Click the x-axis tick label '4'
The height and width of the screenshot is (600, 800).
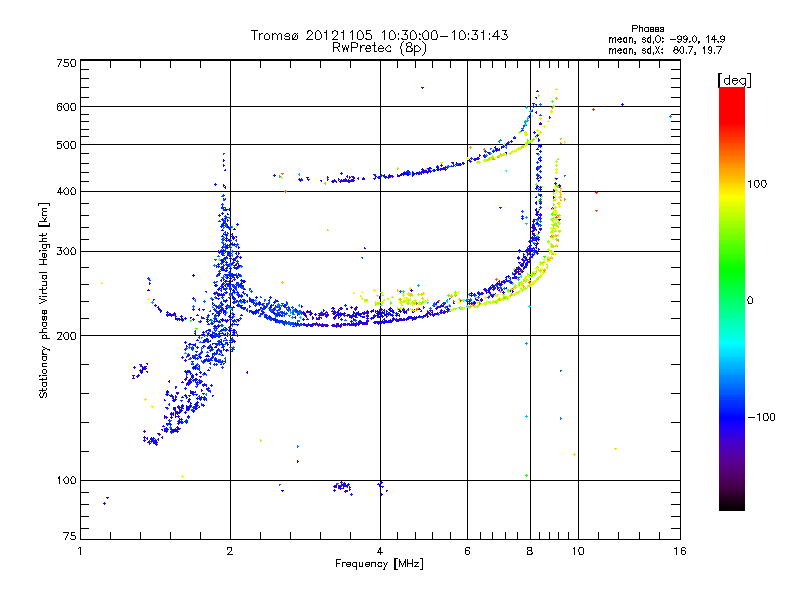[x=380, y=551]
